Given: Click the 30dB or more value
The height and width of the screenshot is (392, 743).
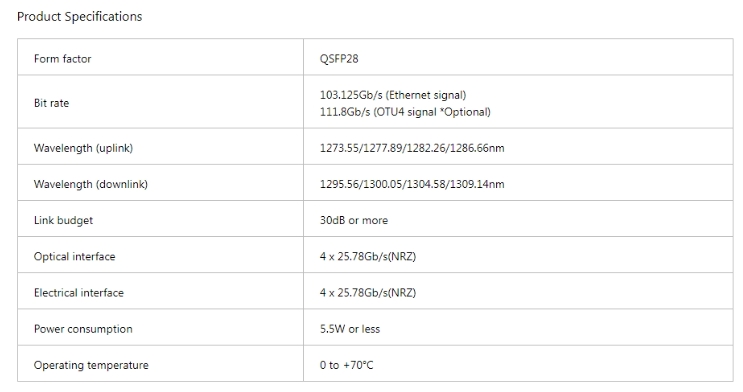Looking at the screenshot, I should pyautogui.click(x=353, y=220).
